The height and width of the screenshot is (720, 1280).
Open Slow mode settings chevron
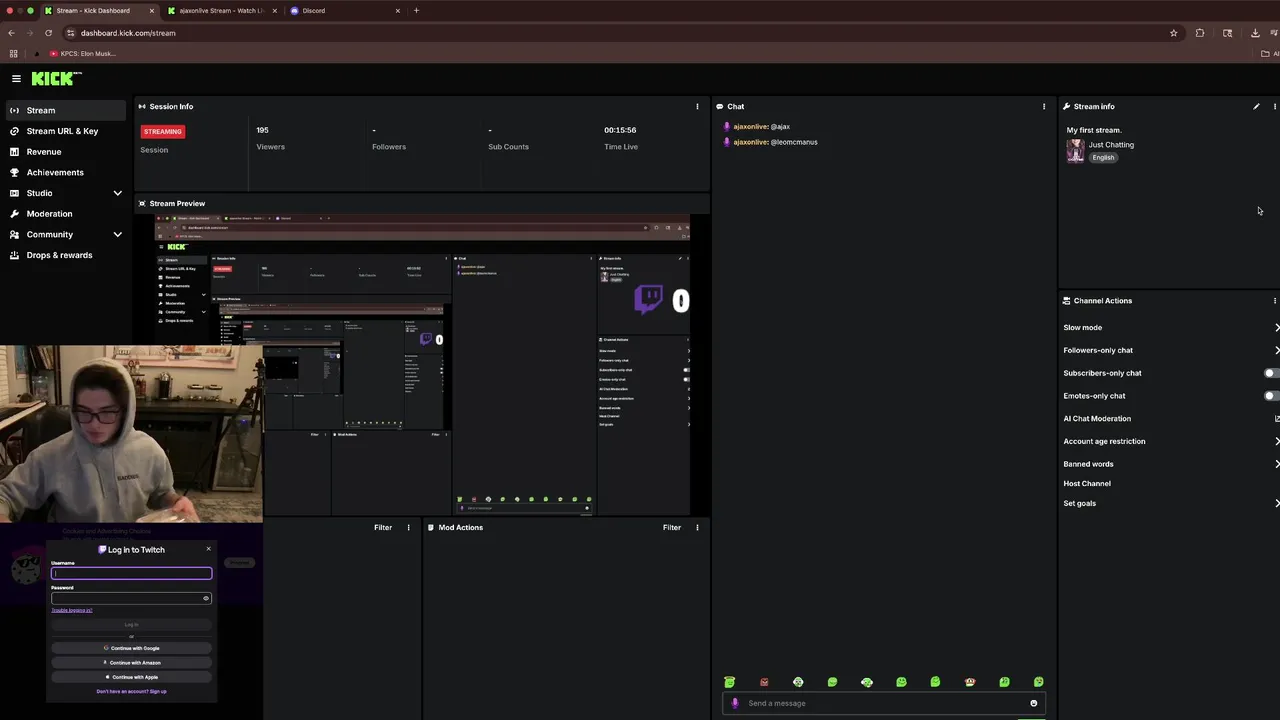coord(1277,327)
